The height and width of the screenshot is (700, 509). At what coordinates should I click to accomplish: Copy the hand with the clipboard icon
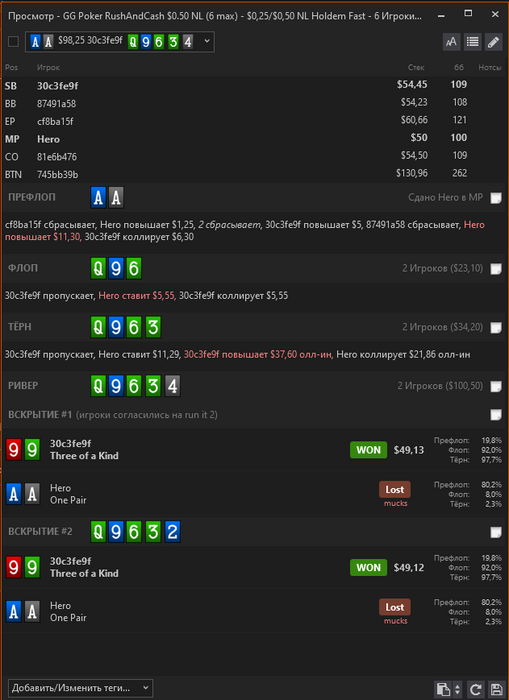[443, 689]
